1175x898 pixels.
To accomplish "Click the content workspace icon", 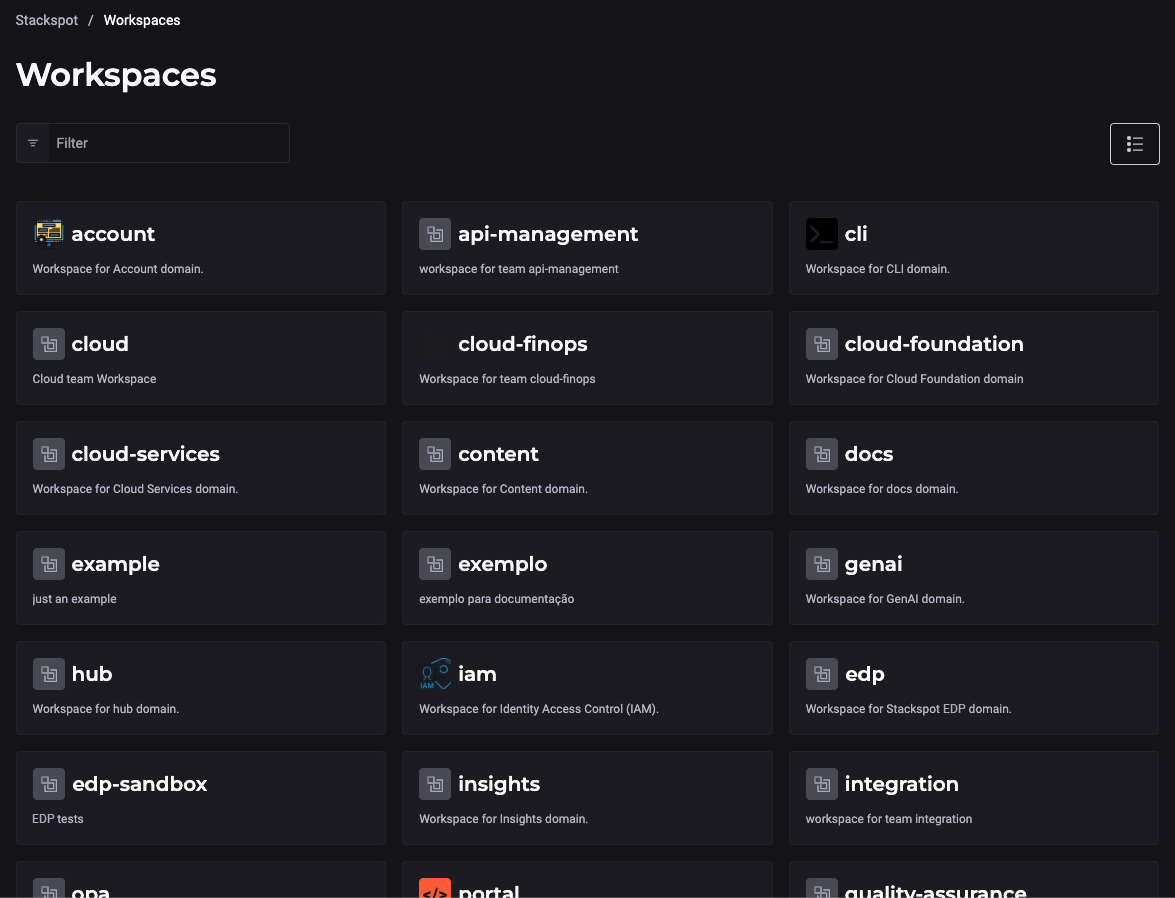I will pyautogui.click(x=435, y=454).
